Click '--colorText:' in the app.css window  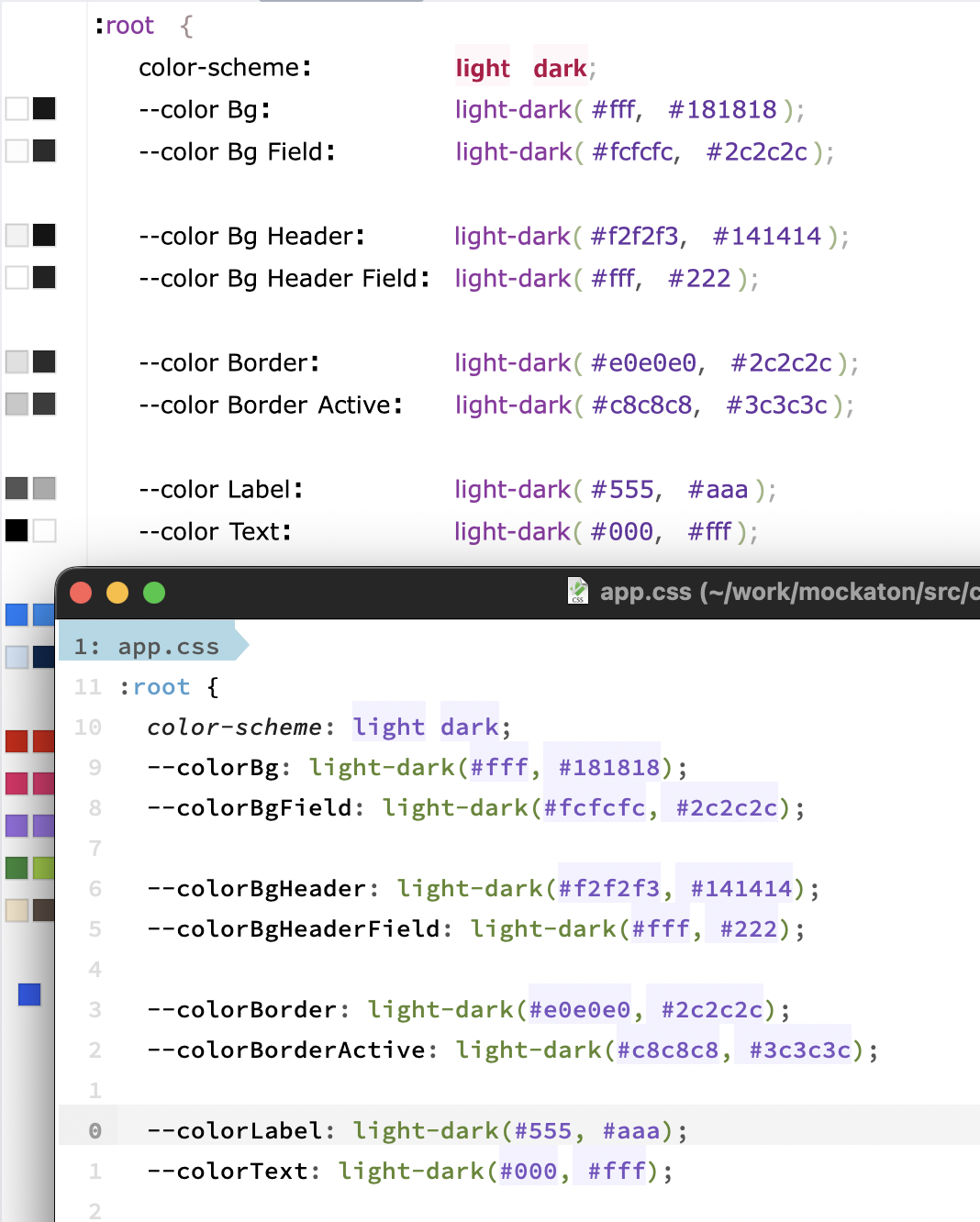(235, 1172)
